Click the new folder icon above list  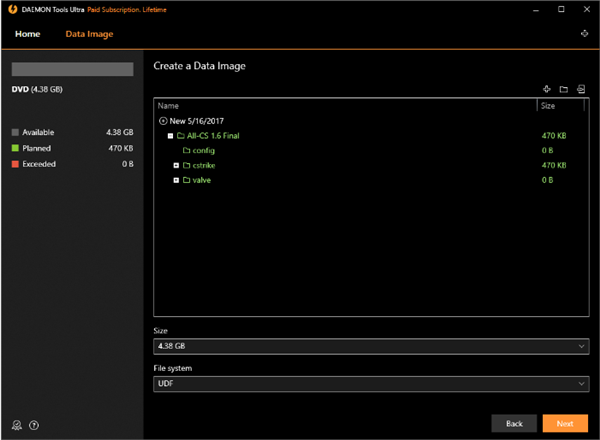tap(563, 89)
